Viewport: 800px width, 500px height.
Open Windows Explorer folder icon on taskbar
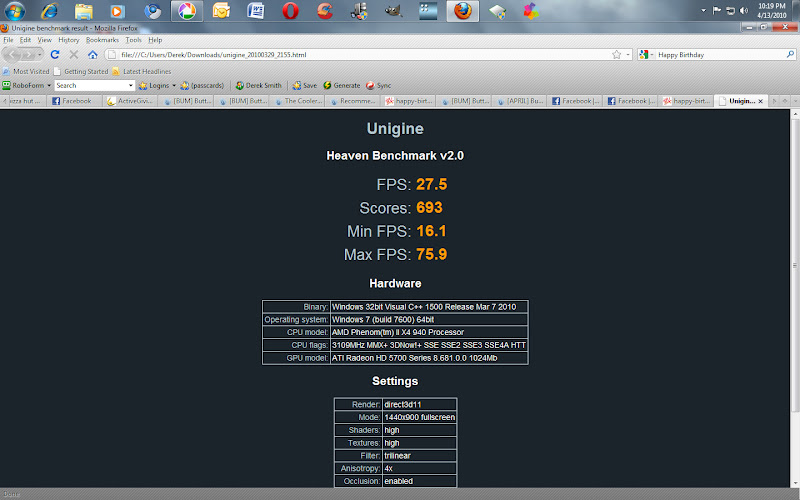(84, 11)
